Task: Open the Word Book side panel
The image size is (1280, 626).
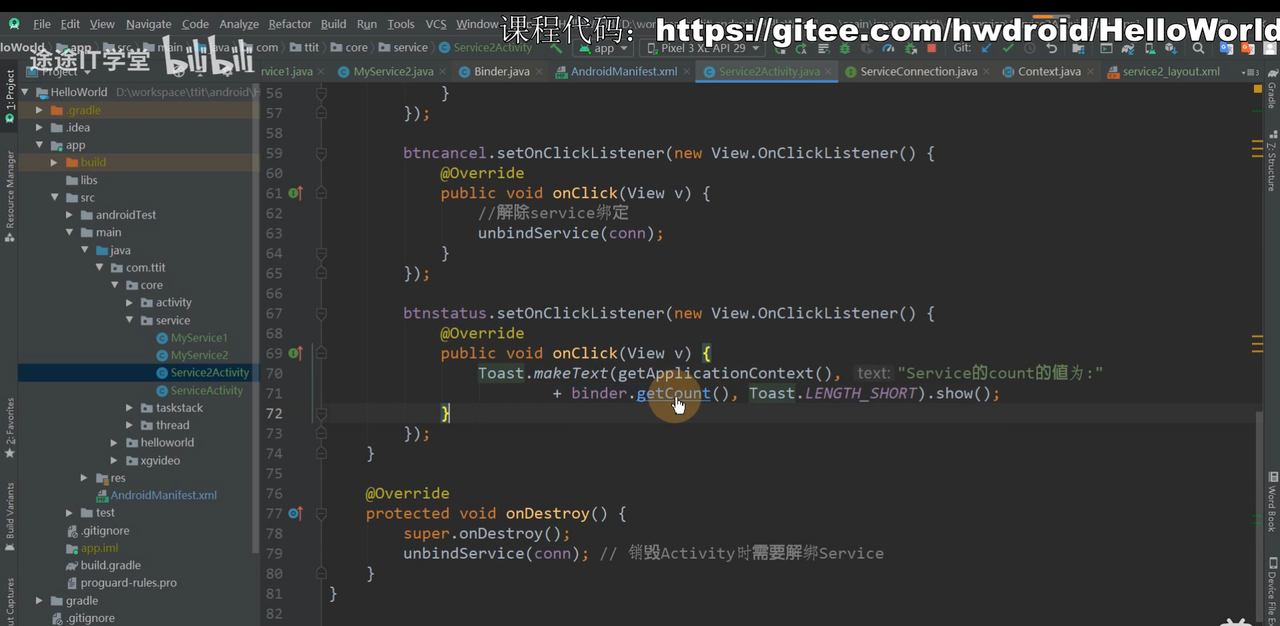Action: point(1272,504)
